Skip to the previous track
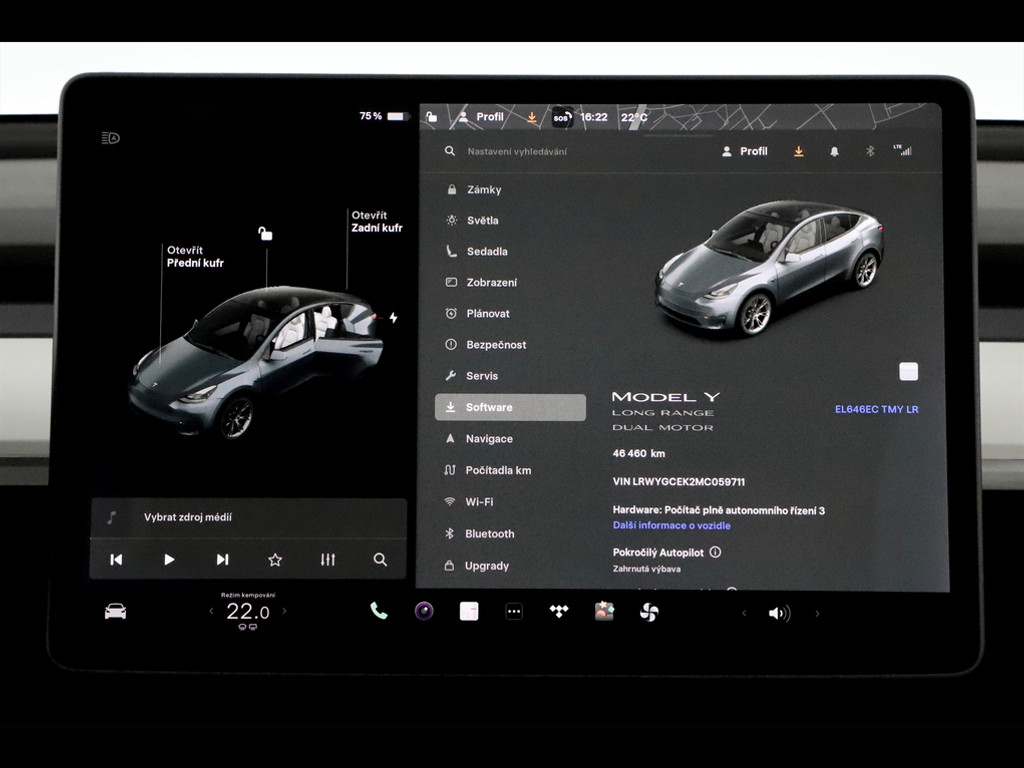The height and width of the screenshot is (768, 1024). 116,560
